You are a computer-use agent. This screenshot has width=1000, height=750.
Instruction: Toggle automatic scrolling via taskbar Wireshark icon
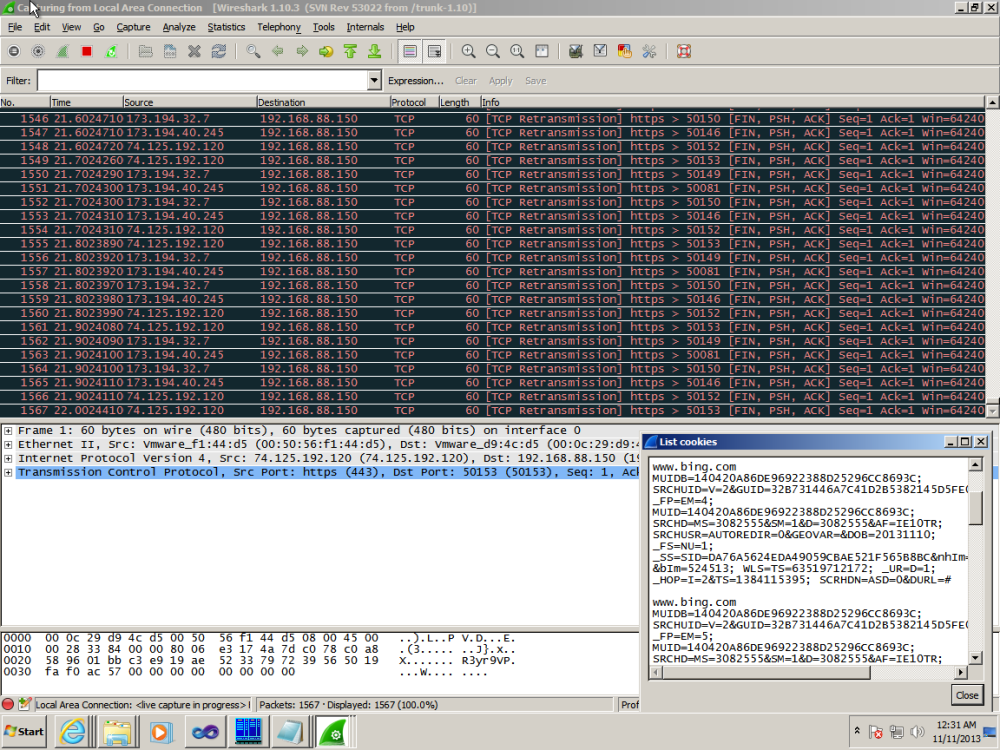pos(334,731)
